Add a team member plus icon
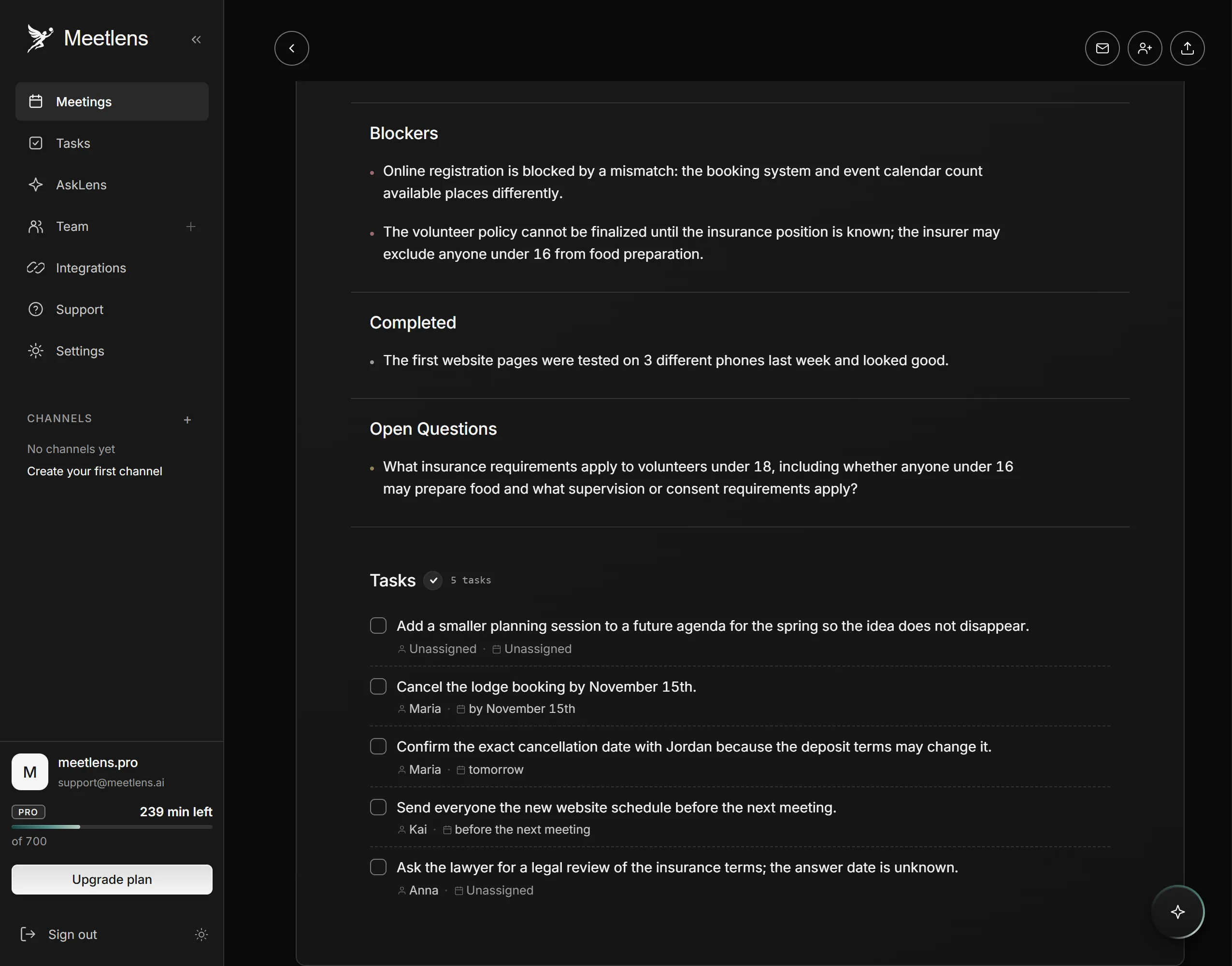Image resolution: width=1232 pixels, height=966 pixels. coord(191,227)
